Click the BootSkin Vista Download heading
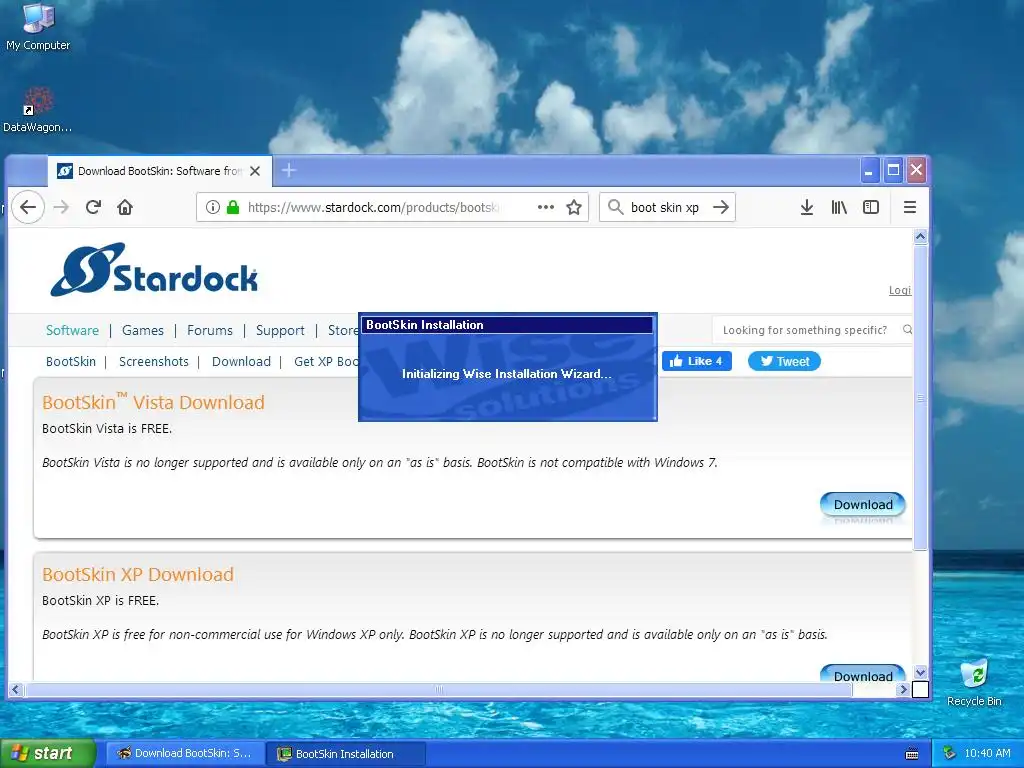 (153, 402)
